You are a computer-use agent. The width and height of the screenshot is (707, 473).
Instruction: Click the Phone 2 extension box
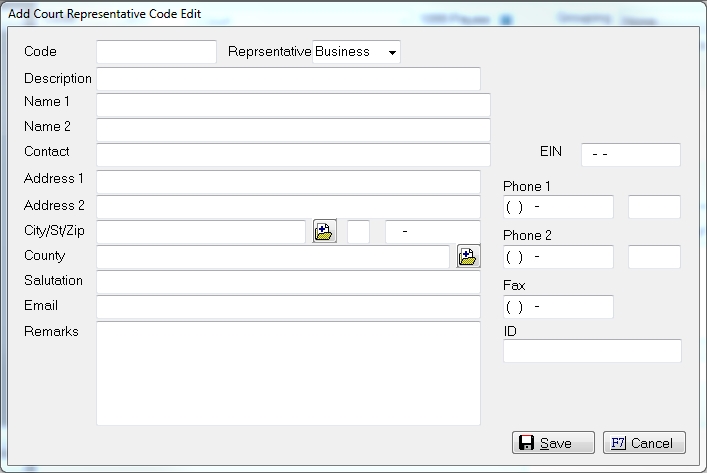click(x=654, y=257)
